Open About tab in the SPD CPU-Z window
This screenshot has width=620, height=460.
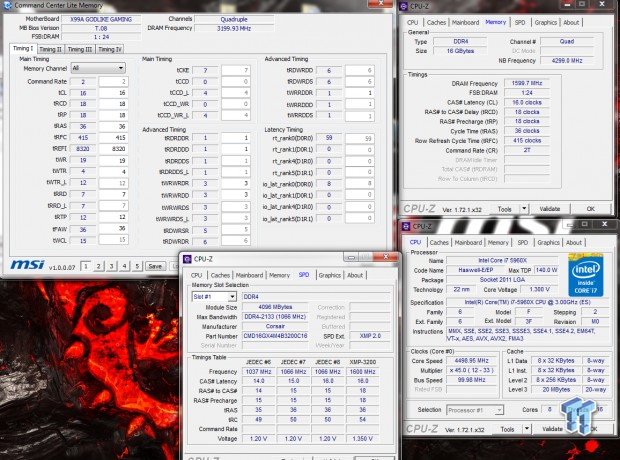(355, 275)
